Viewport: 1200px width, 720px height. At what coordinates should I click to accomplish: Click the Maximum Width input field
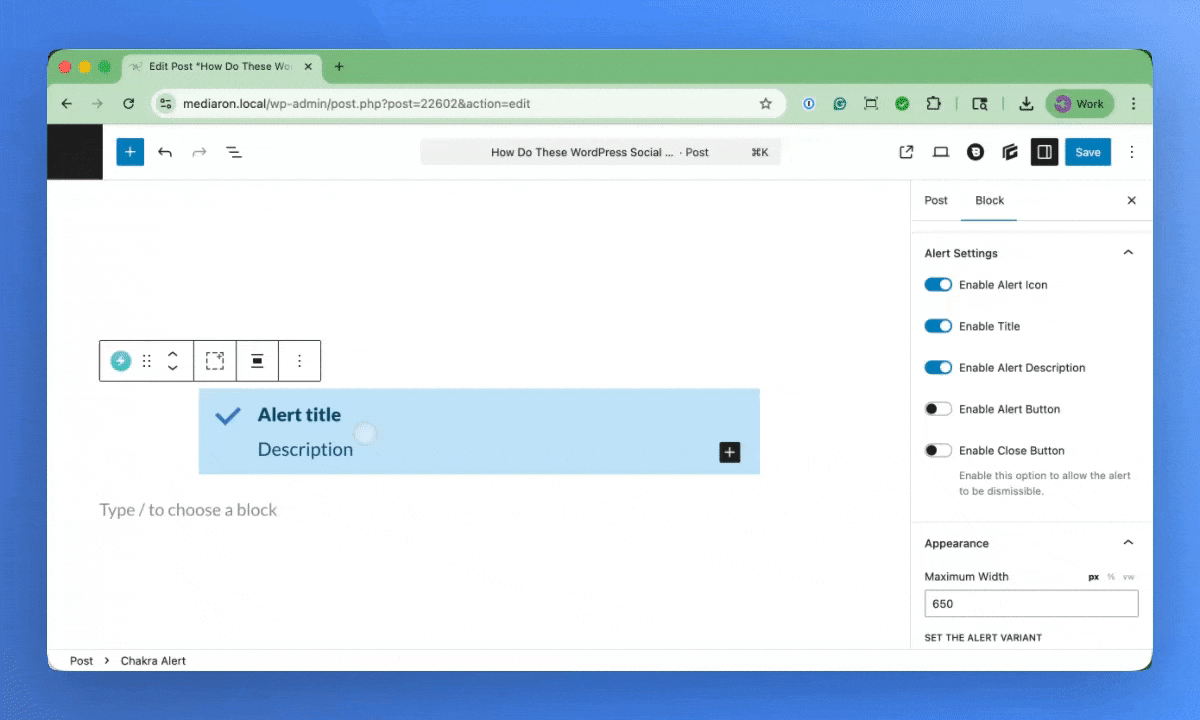1031,604
